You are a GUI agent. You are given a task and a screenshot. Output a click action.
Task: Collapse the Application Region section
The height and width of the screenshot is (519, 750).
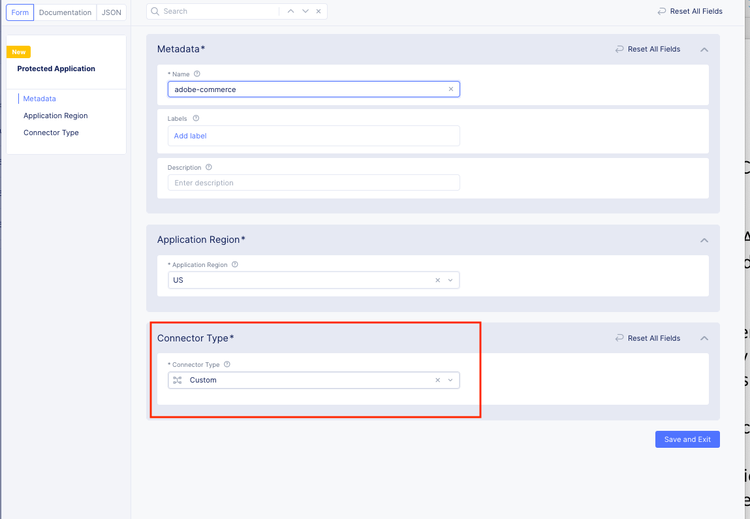point(704,240)
